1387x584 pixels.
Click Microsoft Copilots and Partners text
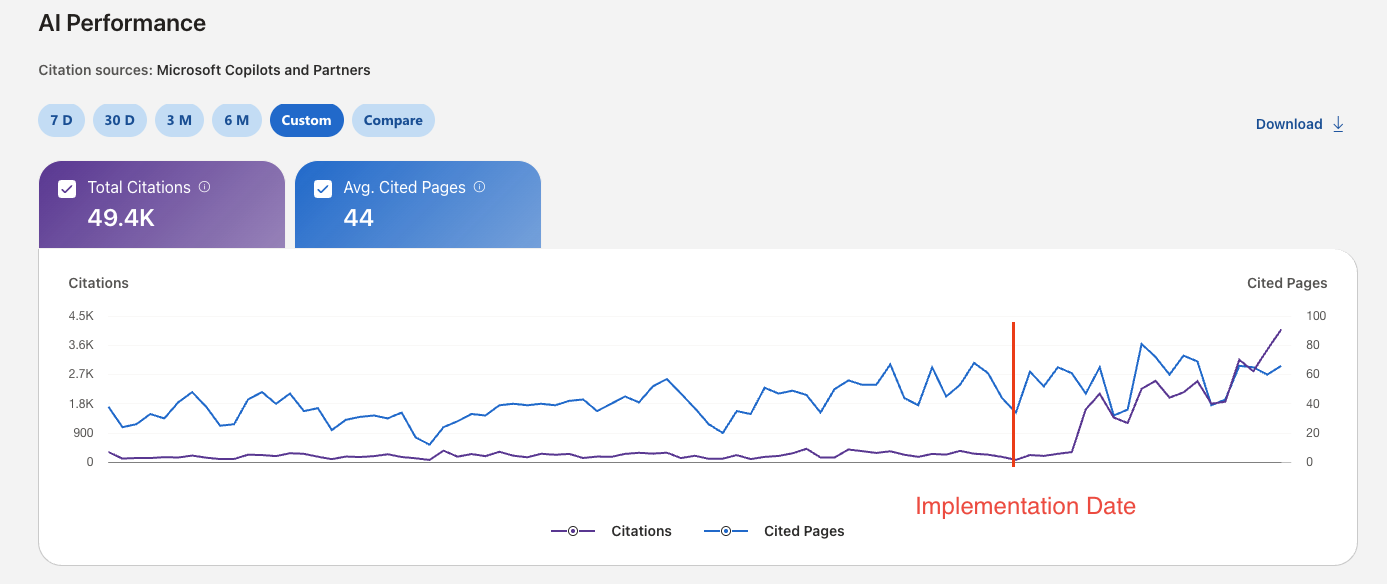tap(264, 70)
